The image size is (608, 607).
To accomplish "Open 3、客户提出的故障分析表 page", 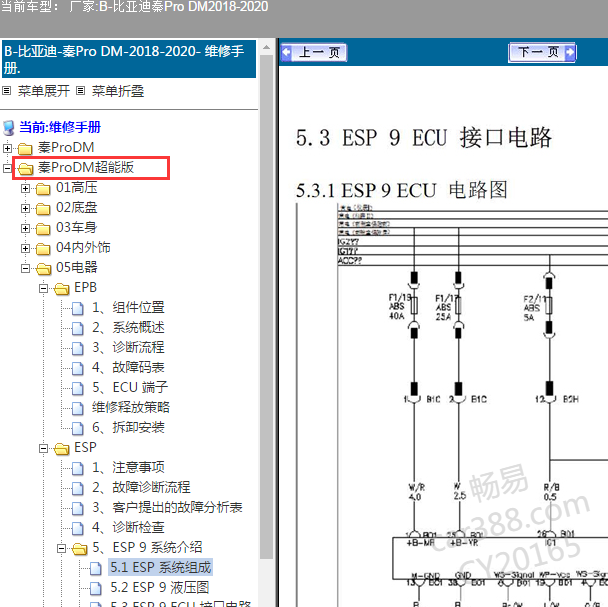I will 167,508.
